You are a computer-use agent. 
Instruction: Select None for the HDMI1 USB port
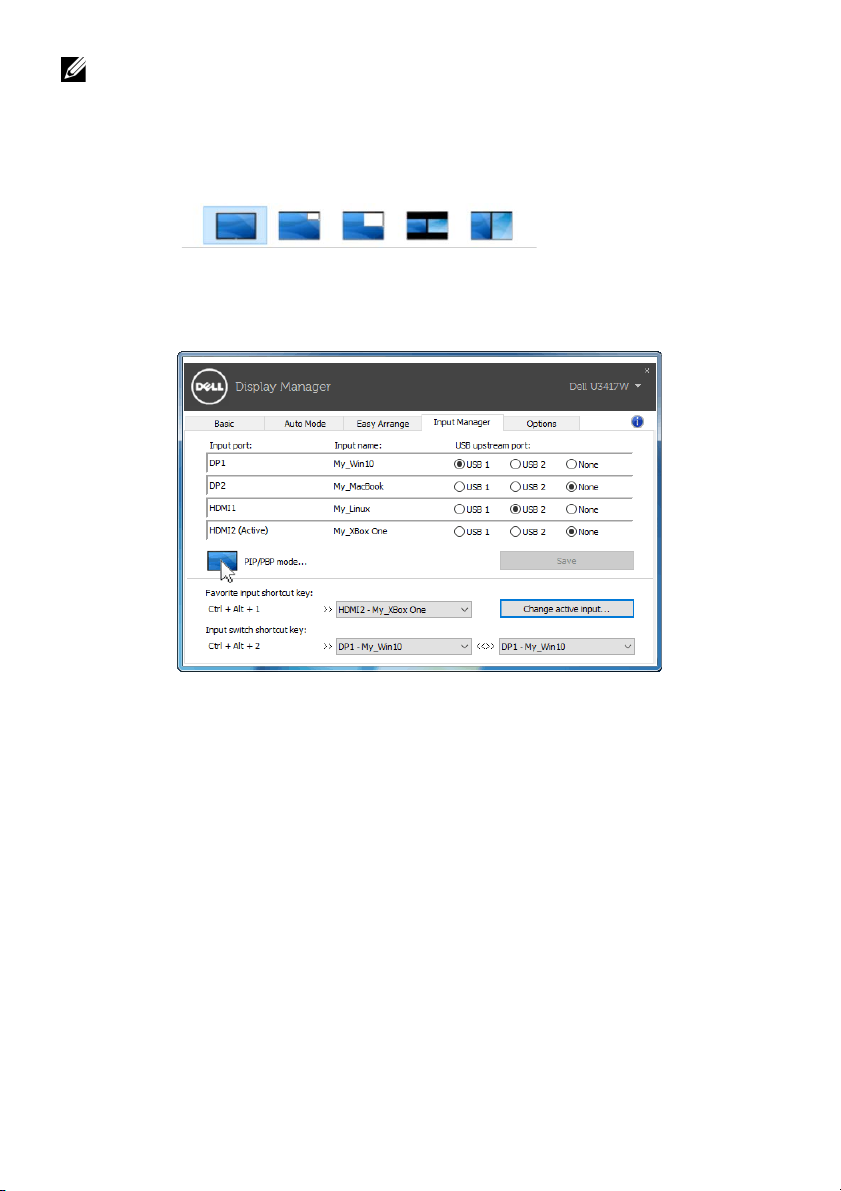[x=572, y=509]
